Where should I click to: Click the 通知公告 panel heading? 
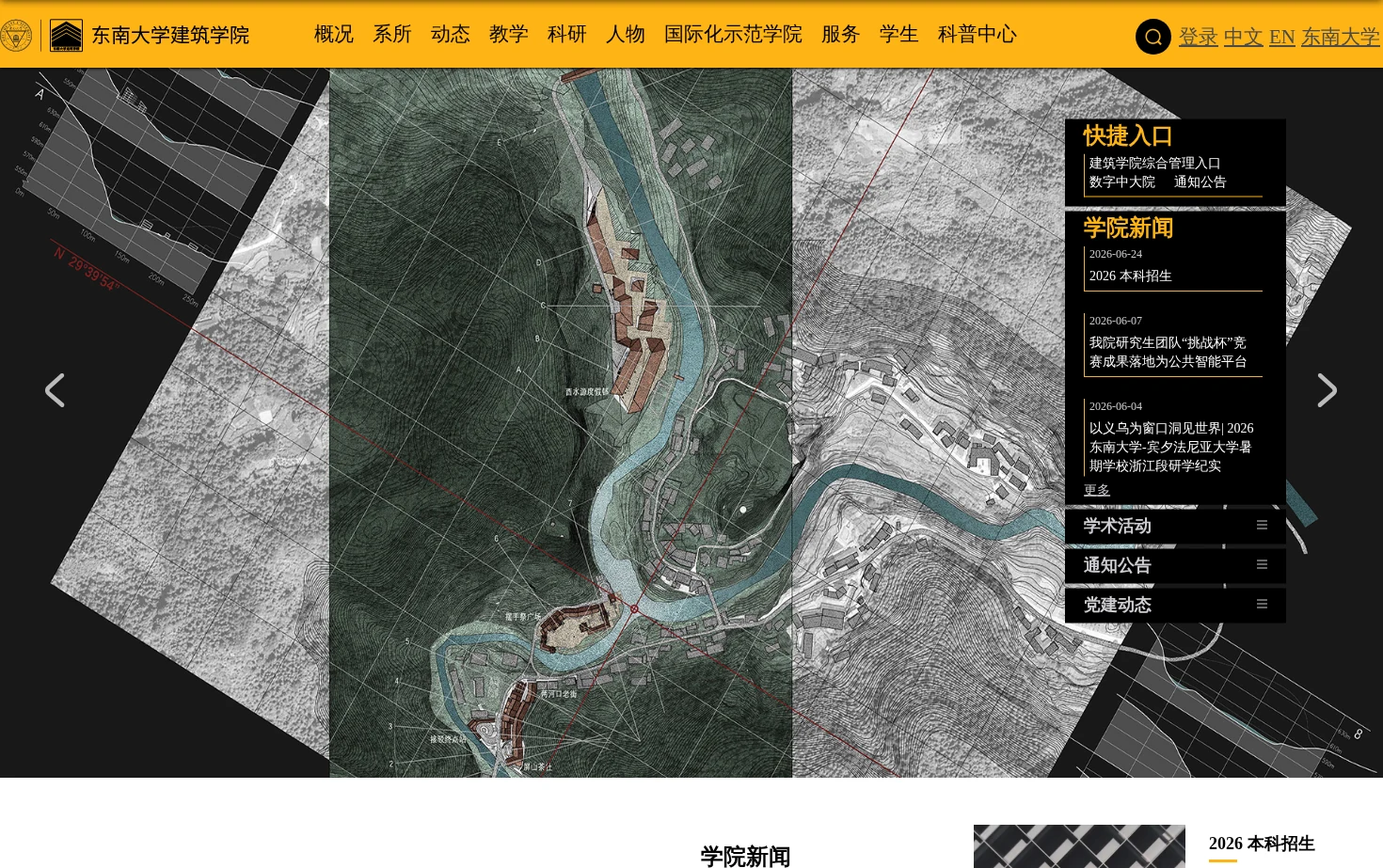pyautogui.click(x=1118, y=565)
